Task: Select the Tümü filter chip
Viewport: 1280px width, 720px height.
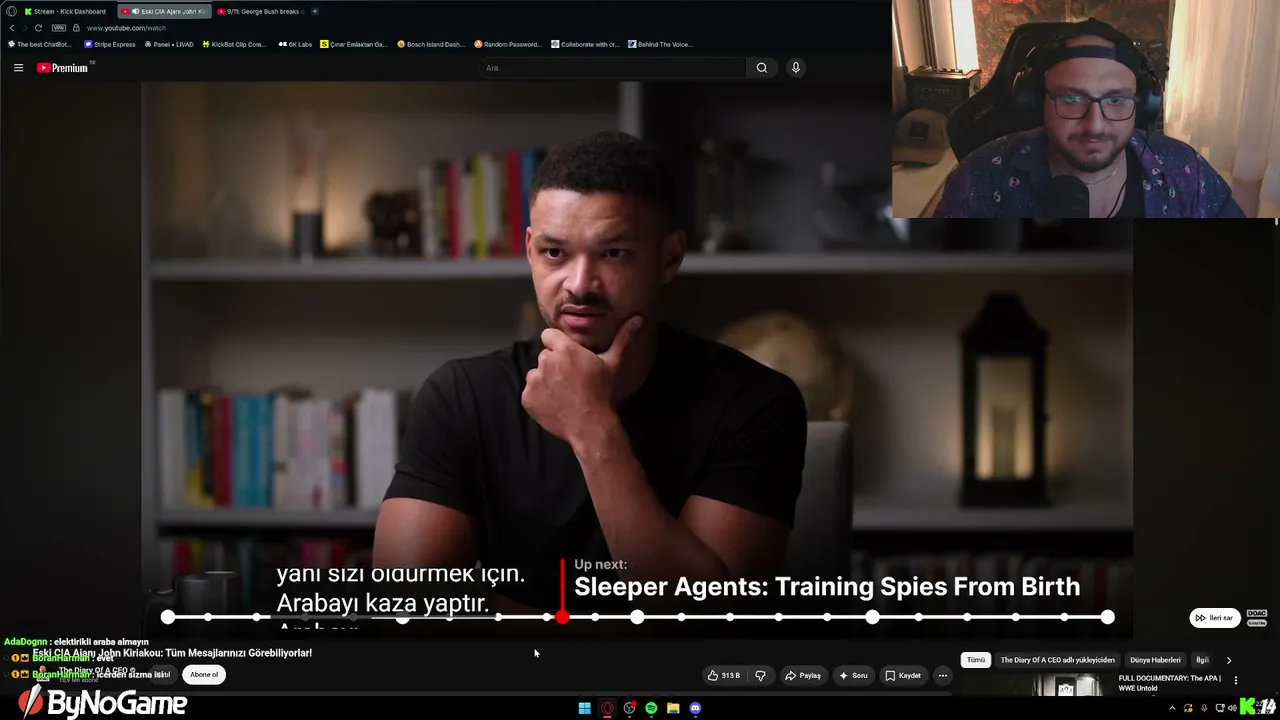Action: click(976, 660)
